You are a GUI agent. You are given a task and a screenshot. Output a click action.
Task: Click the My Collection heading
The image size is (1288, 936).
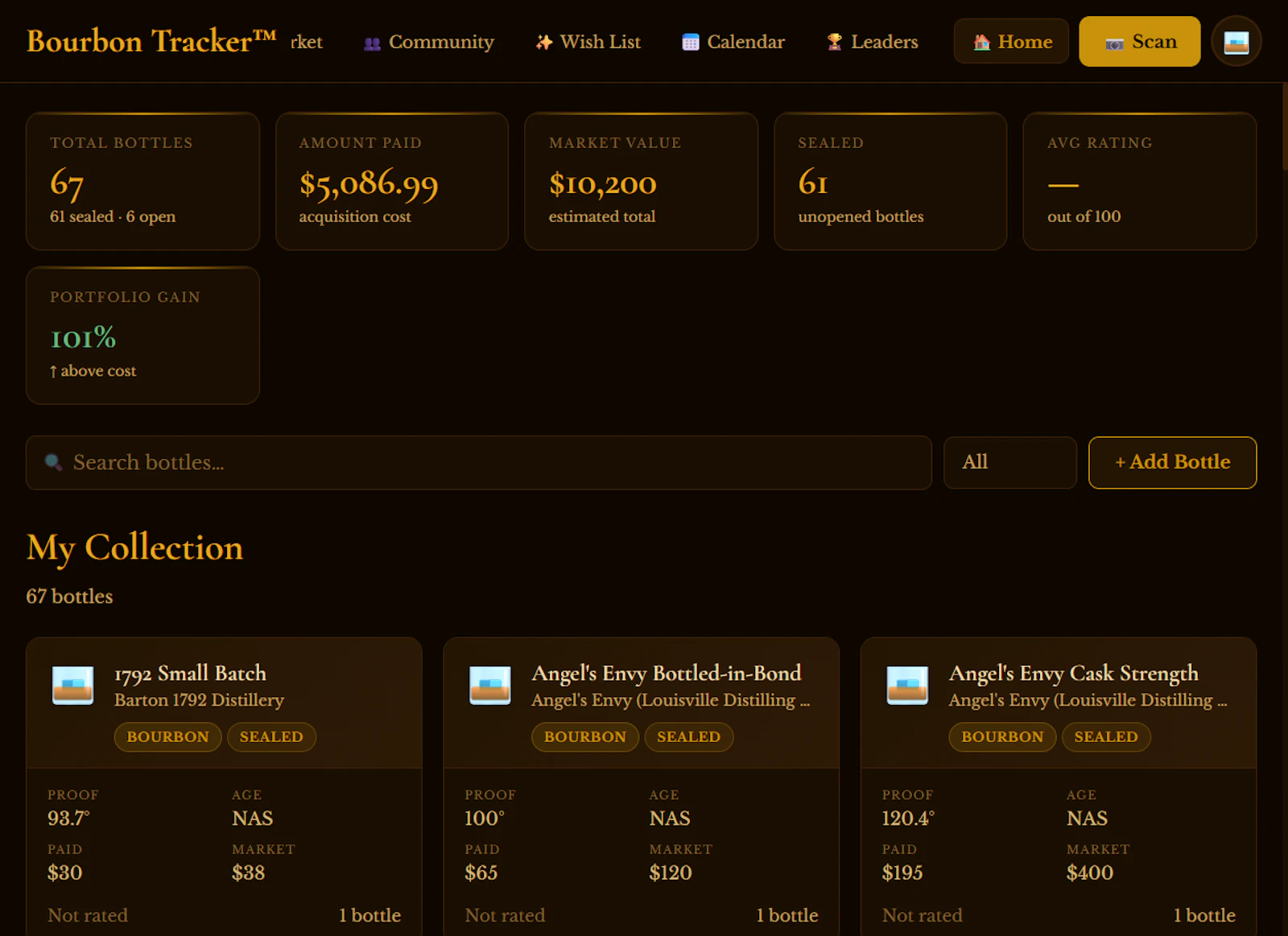click(x=135, y=548)
